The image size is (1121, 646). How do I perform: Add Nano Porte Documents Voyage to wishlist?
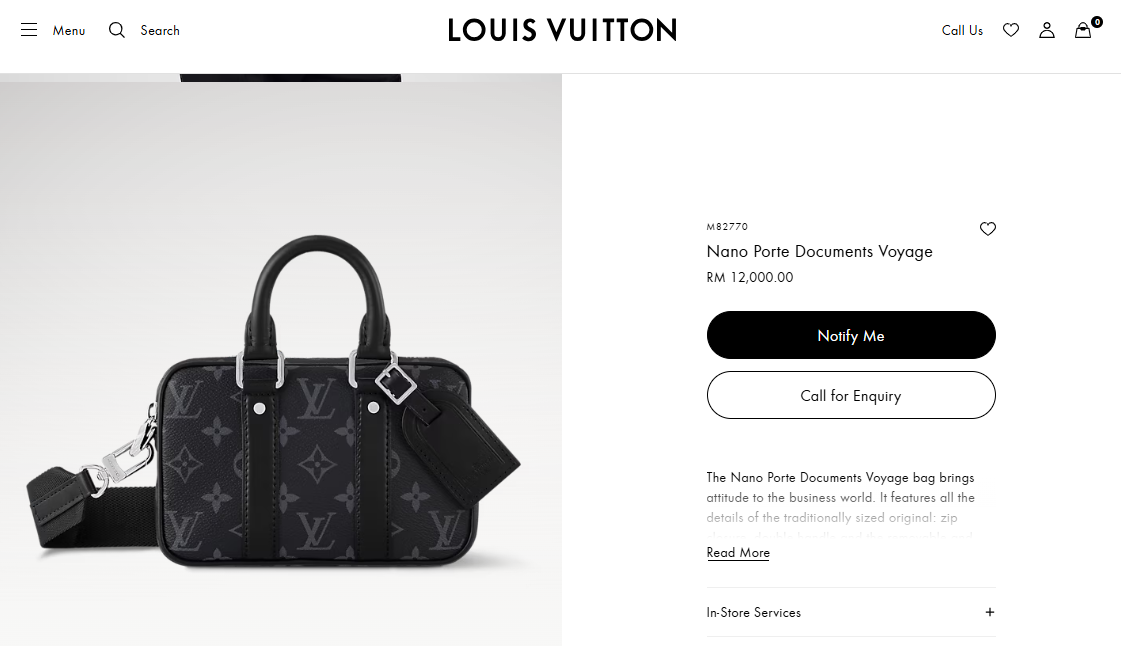tap(988, 229)
